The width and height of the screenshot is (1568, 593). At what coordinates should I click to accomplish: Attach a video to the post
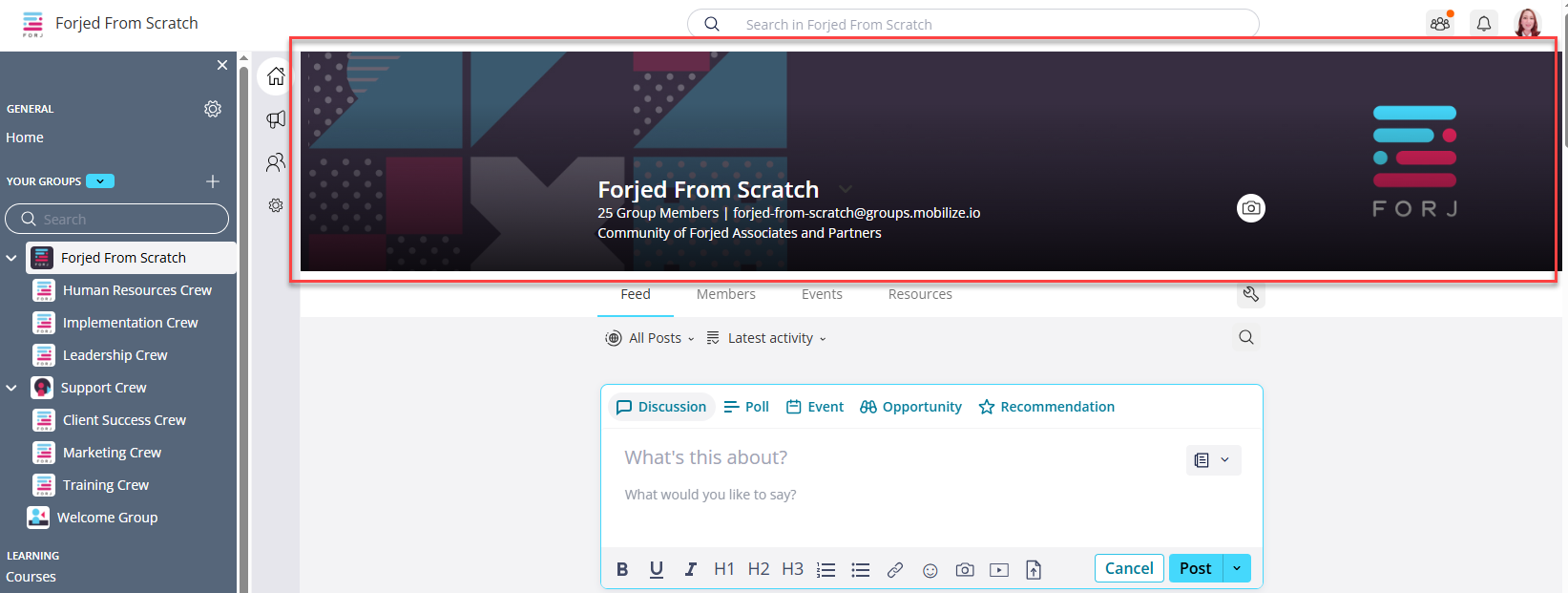coord(999,570)
